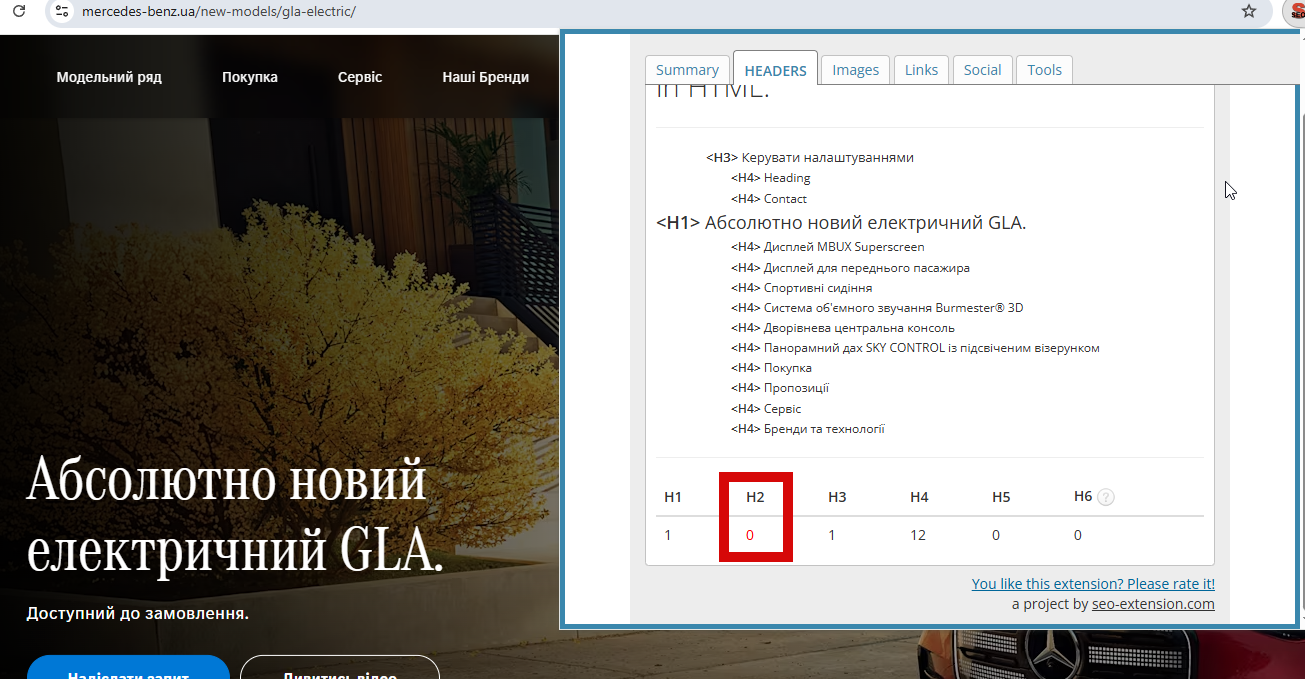
Task: Select the HEADERS tab
Action: coord(775,69)
